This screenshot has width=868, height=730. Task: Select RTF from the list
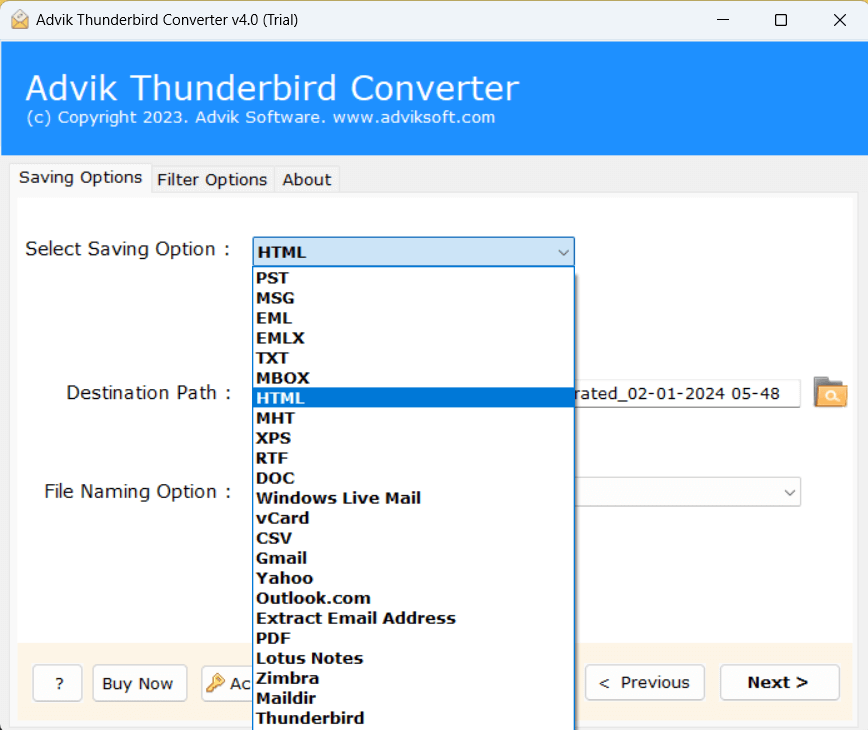pyautogui.click(x=414, y=458)
